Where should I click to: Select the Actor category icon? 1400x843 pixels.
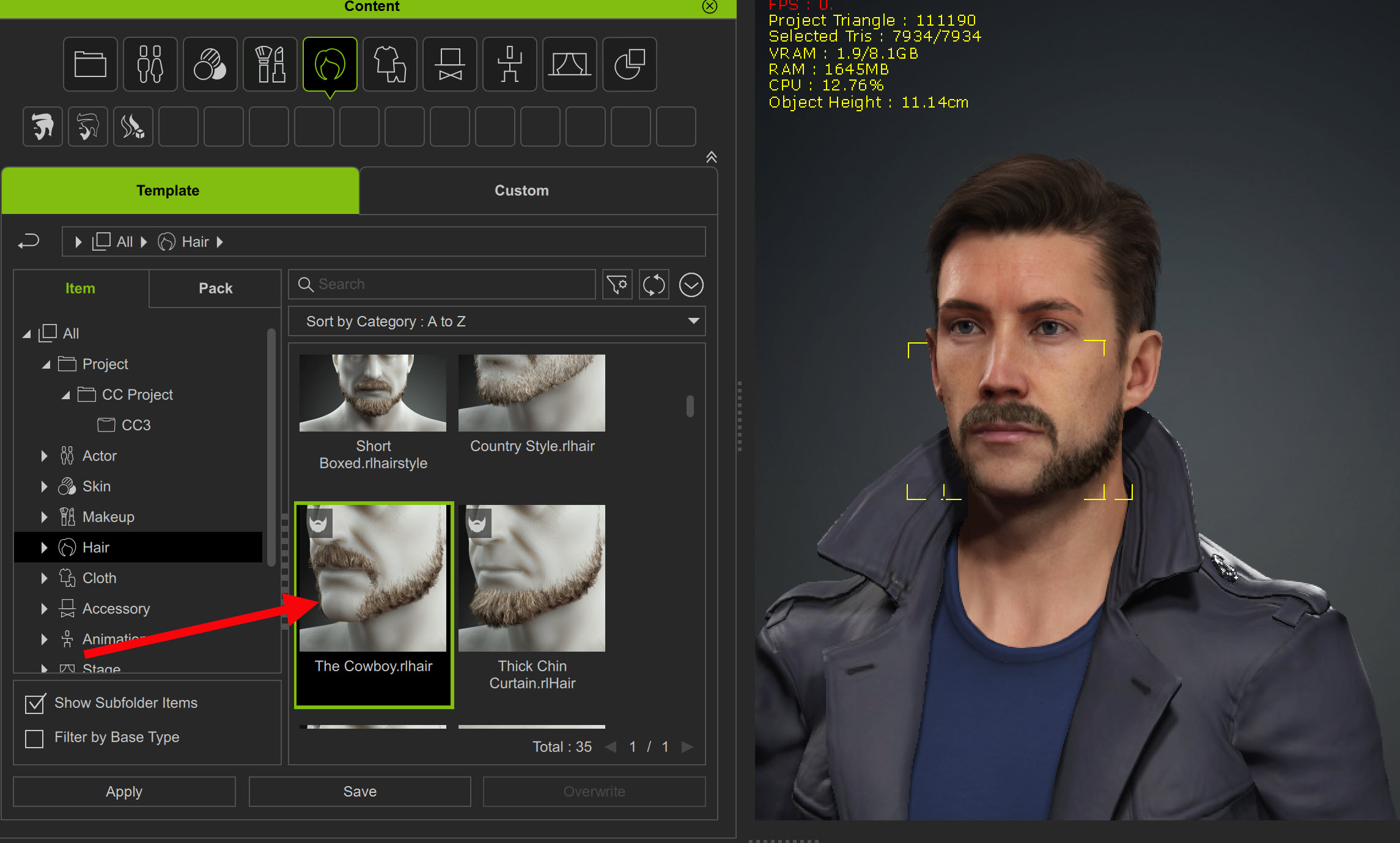tap(150, 64)
